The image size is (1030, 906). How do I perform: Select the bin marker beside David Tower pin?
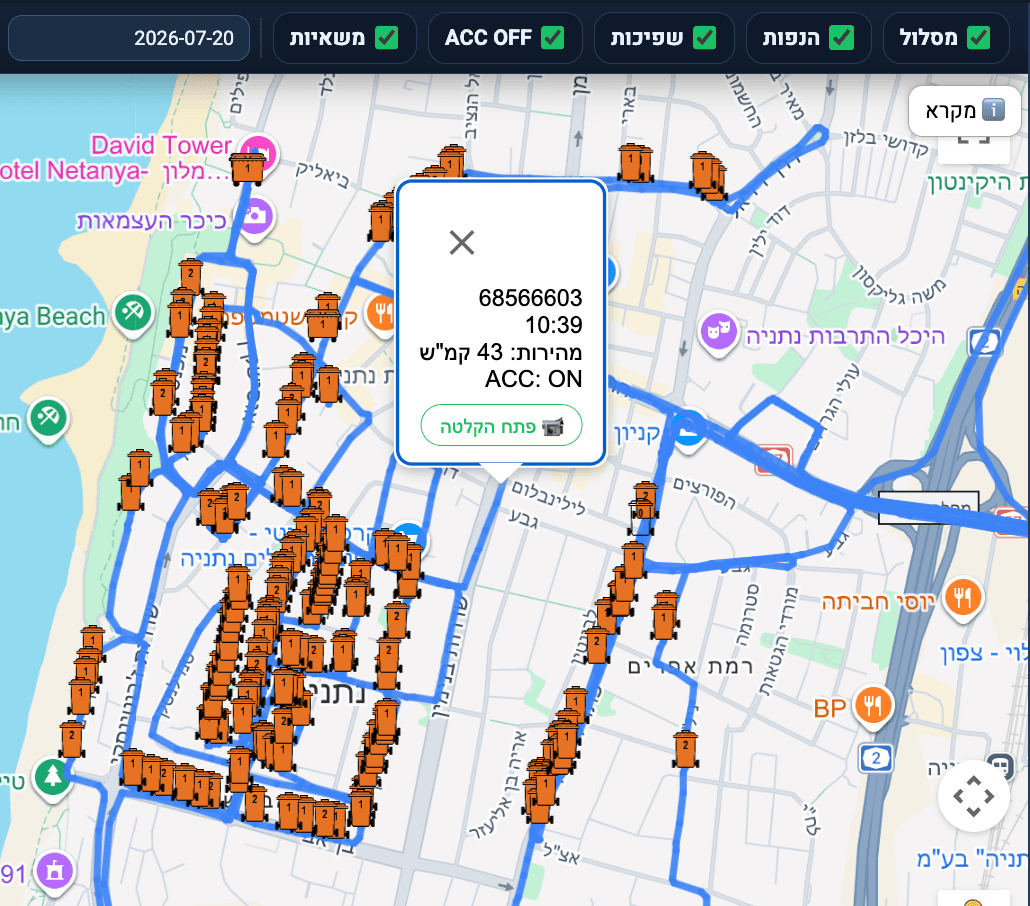click(247, 168)
